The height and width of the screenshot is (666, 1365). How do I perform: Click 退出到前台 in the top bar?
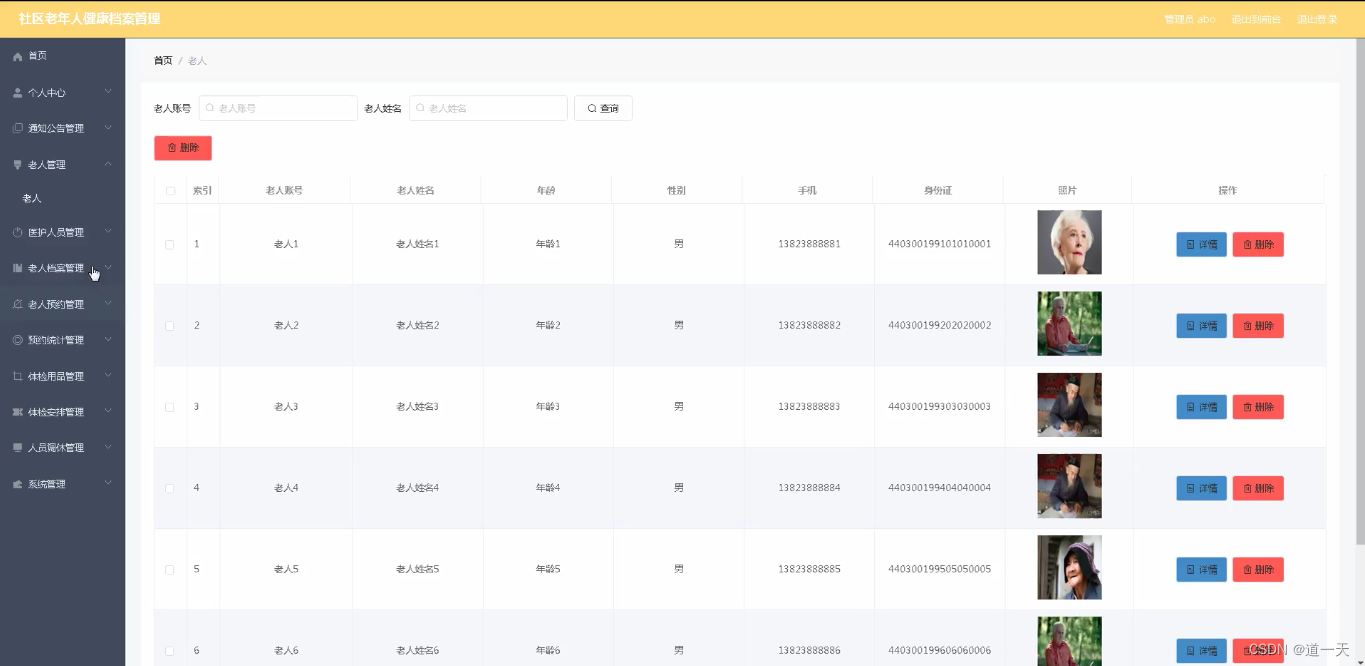pos(1256,19)
